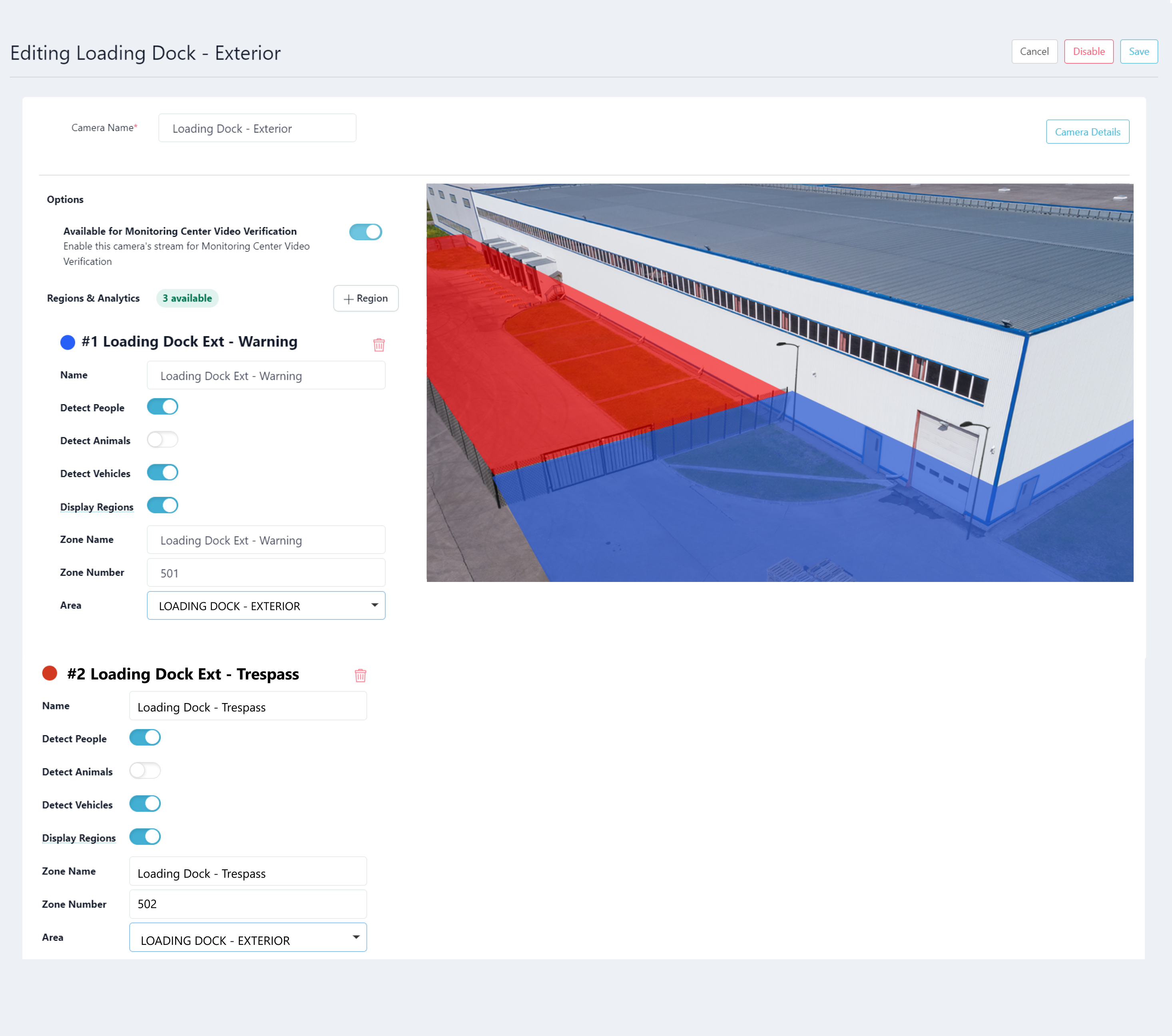Toggle Detect Vehicles for the Warning region
1172x1036 pixels.
click(163, 472)
